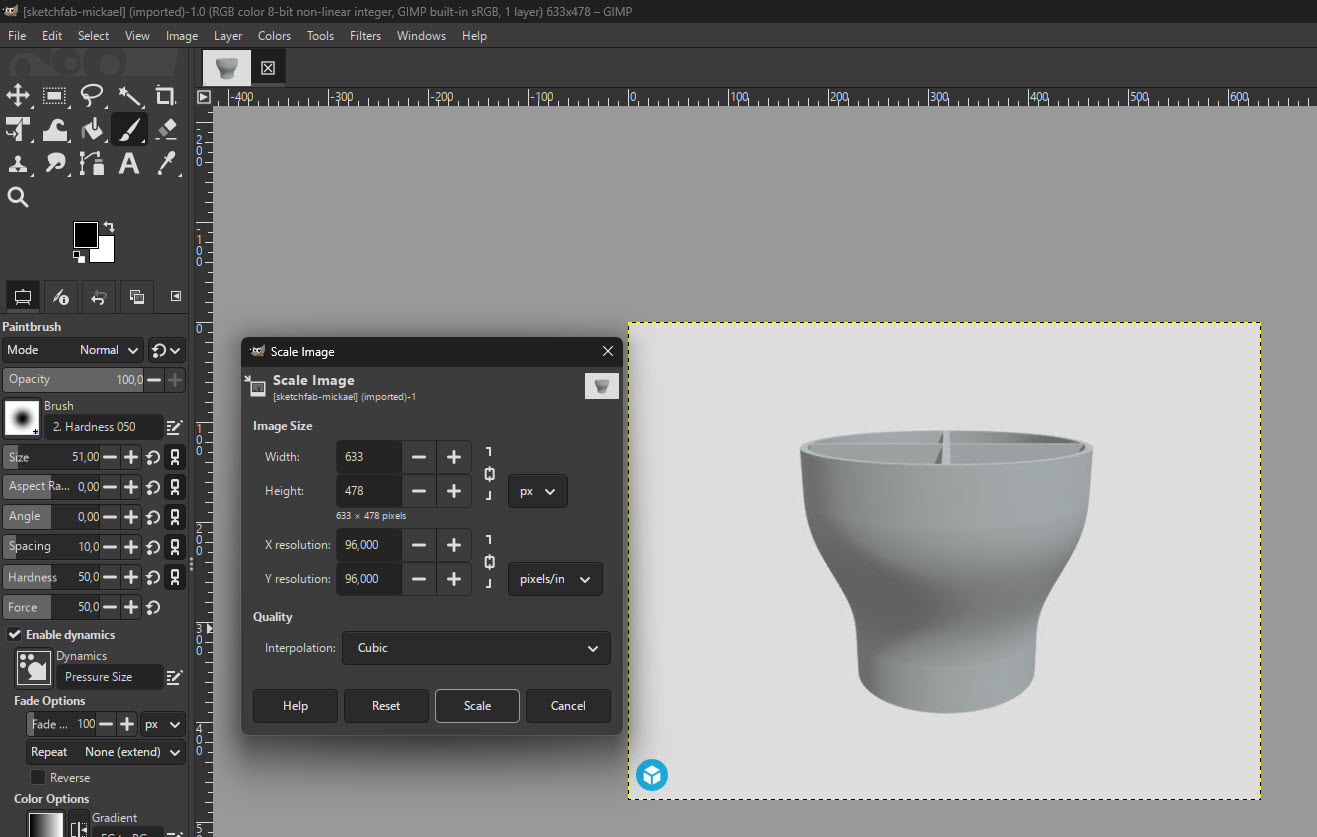Toggle the width and height aspect ratio chain link
Screen dimensions: 1317x837
pyautogui.click(x=489, y=474)
